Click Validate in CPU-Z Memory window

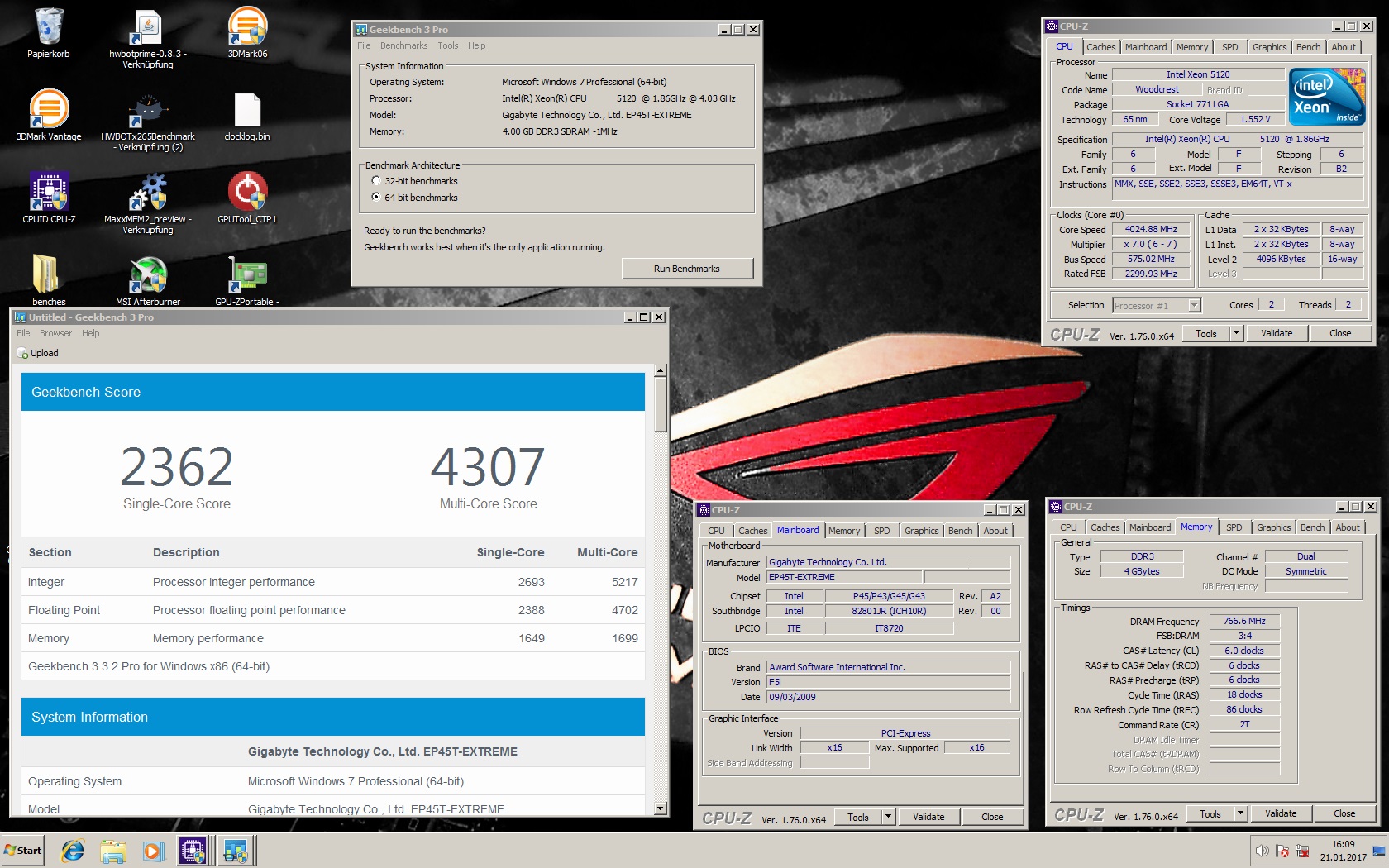pos(1281,813)
